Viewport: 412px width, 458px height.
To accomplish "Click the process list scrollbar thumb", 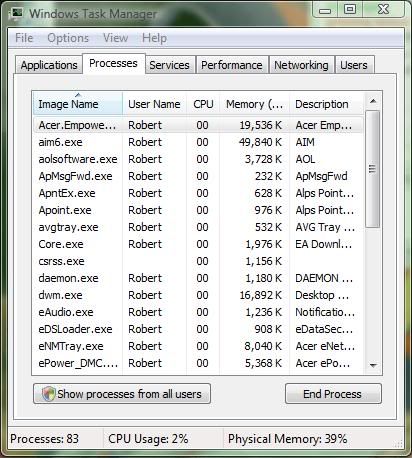I will (373, 169).
